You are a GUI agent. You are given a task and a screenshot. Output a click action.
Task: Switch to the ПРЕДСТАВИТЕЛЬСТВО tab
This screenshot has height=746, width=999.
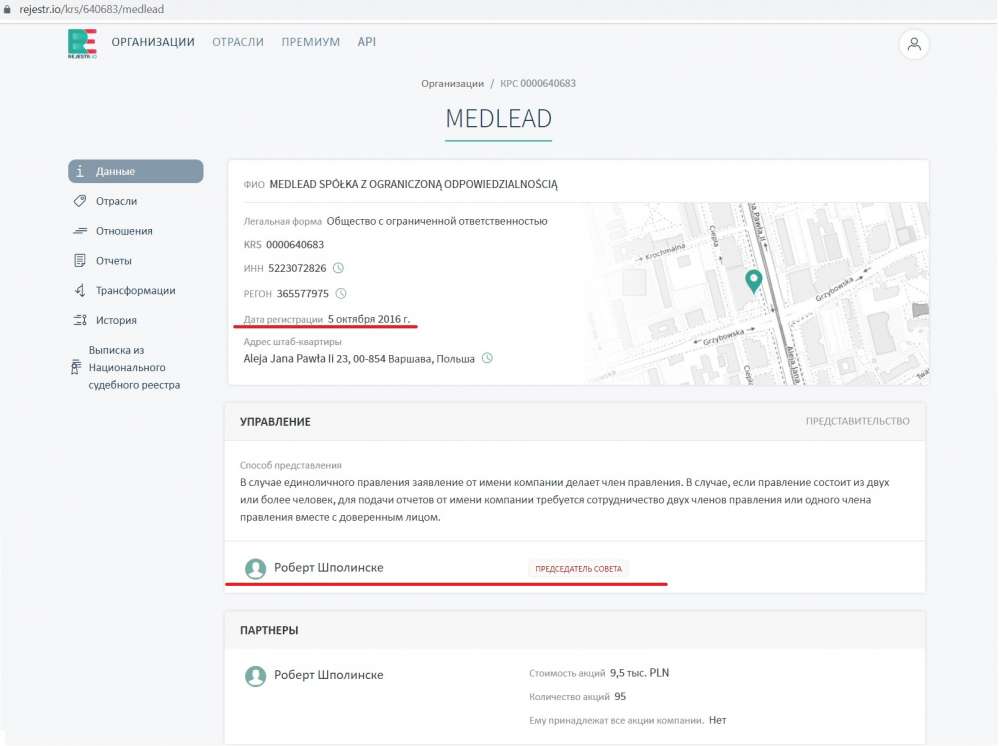[x=857, y=422]
